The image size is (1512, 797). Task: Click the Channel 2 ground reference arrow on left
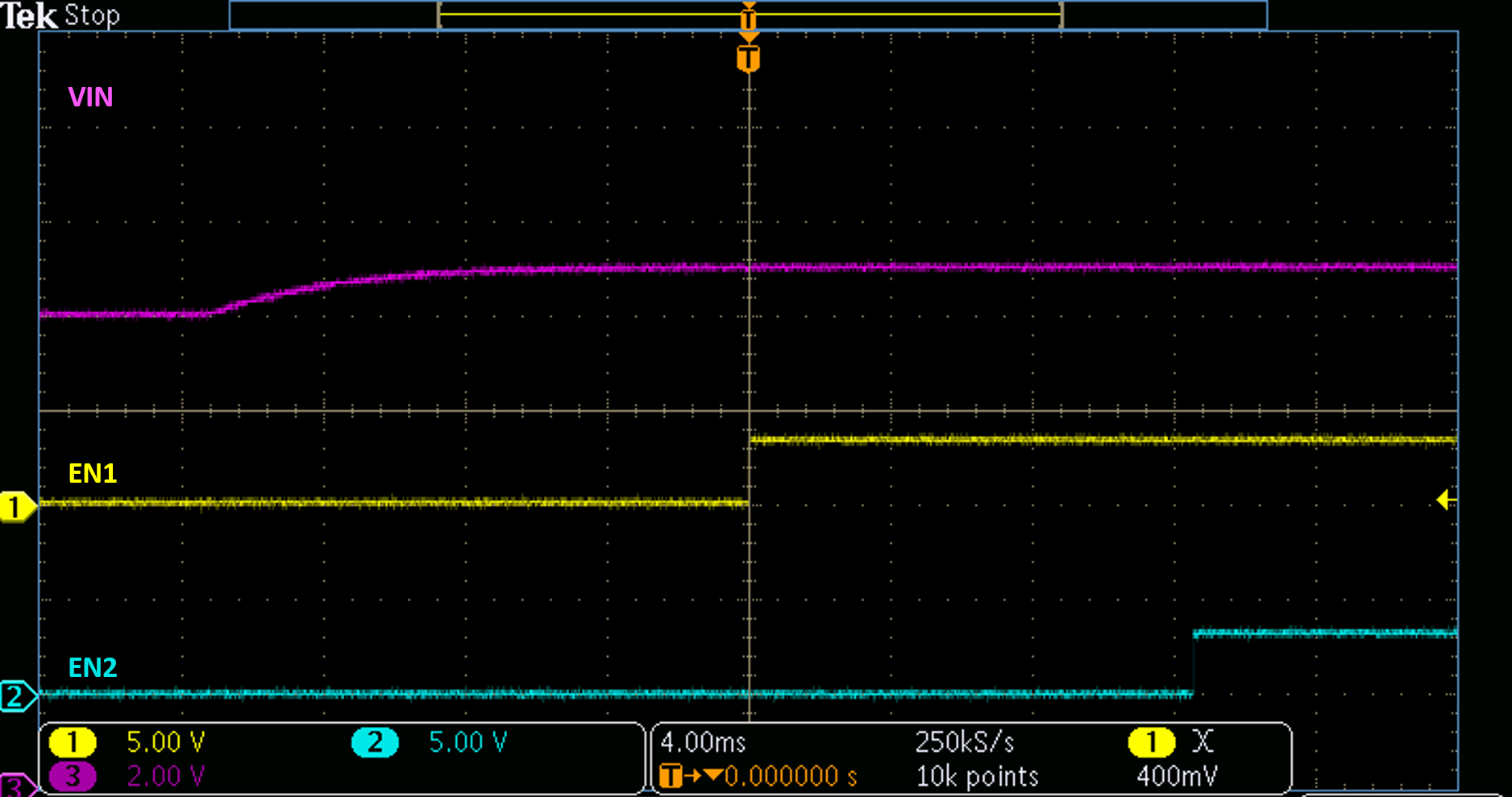pos(15,693)
